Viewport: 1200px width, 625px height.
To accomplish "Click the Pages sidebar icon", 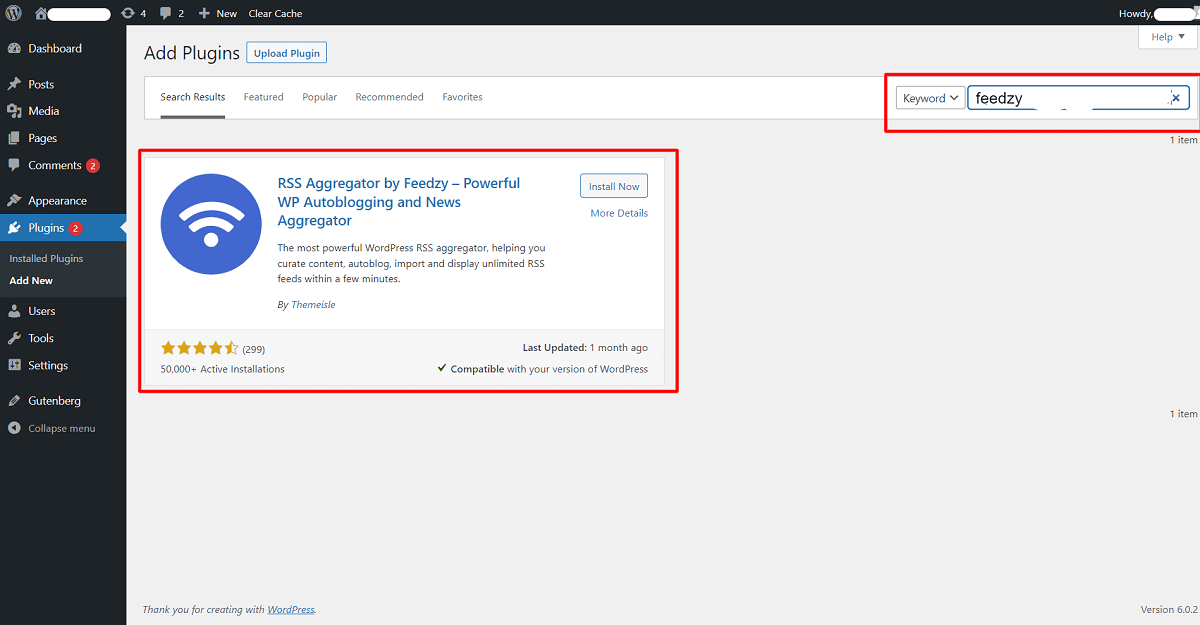I will (x=16, y=138).
